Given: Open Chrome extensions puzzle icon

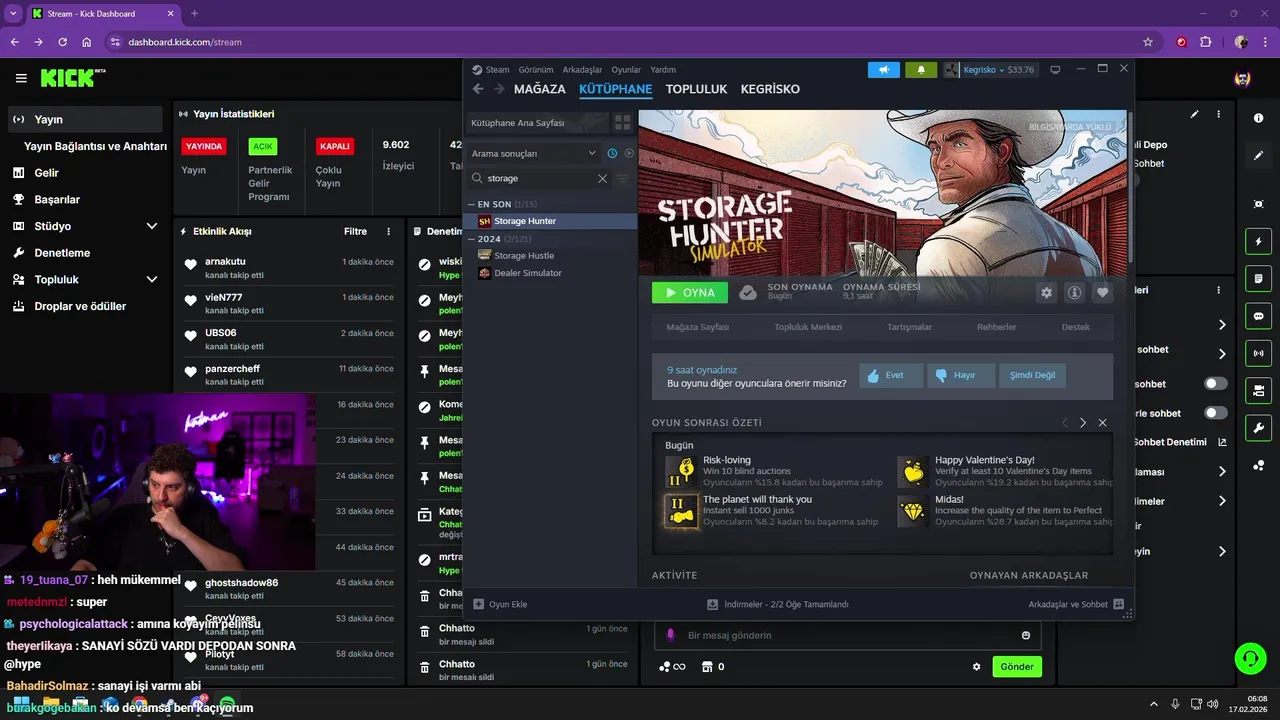Looking at the screenshot, I should tap(1205, 42).
